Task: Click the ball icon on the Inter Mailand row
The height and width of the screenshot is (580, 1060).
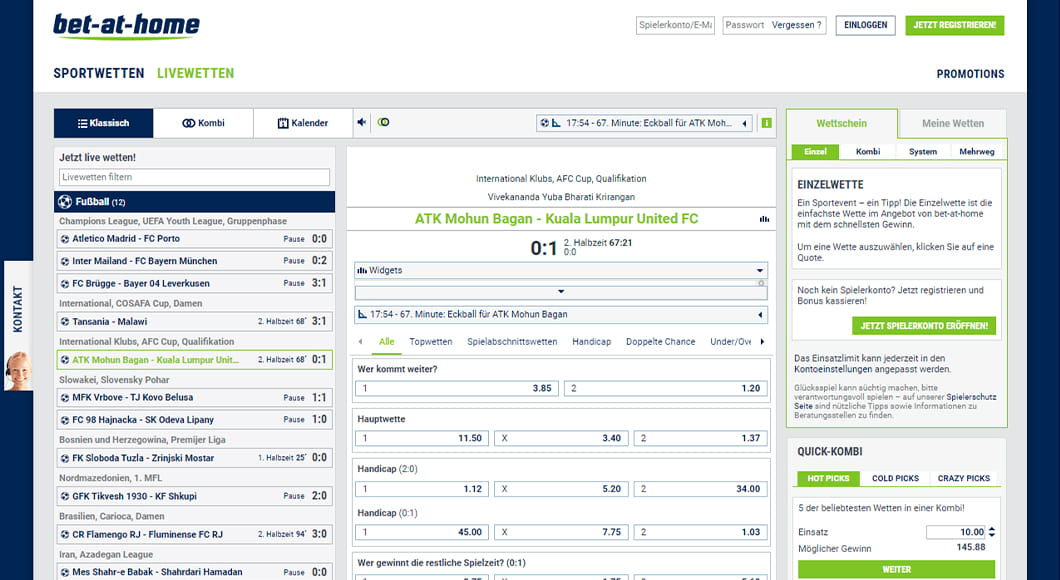Action: coord(65,261)
